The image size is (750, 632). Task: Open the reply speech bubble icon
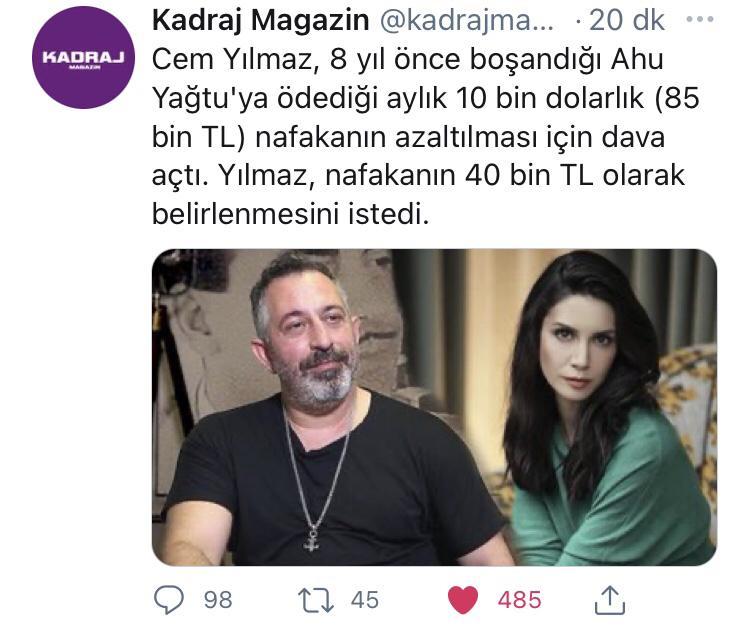pos(168,600)
